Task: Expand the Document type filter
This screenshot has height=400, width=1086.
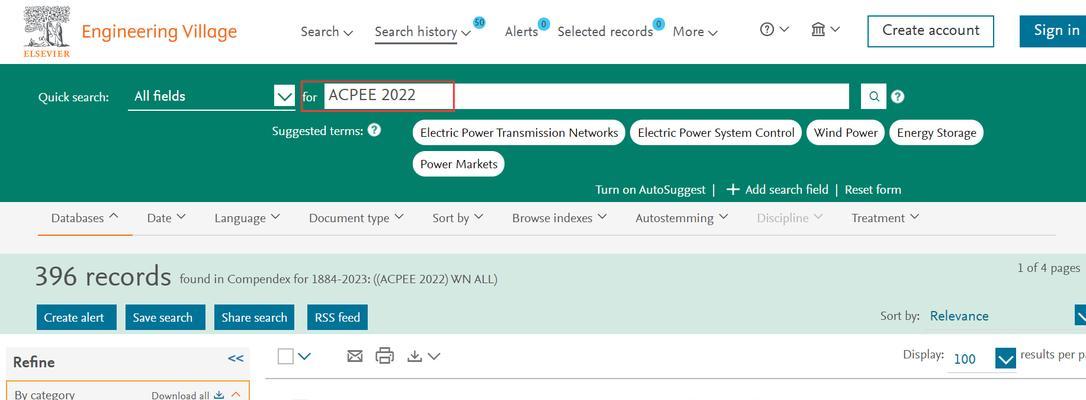Action: [x=356, y=218]
